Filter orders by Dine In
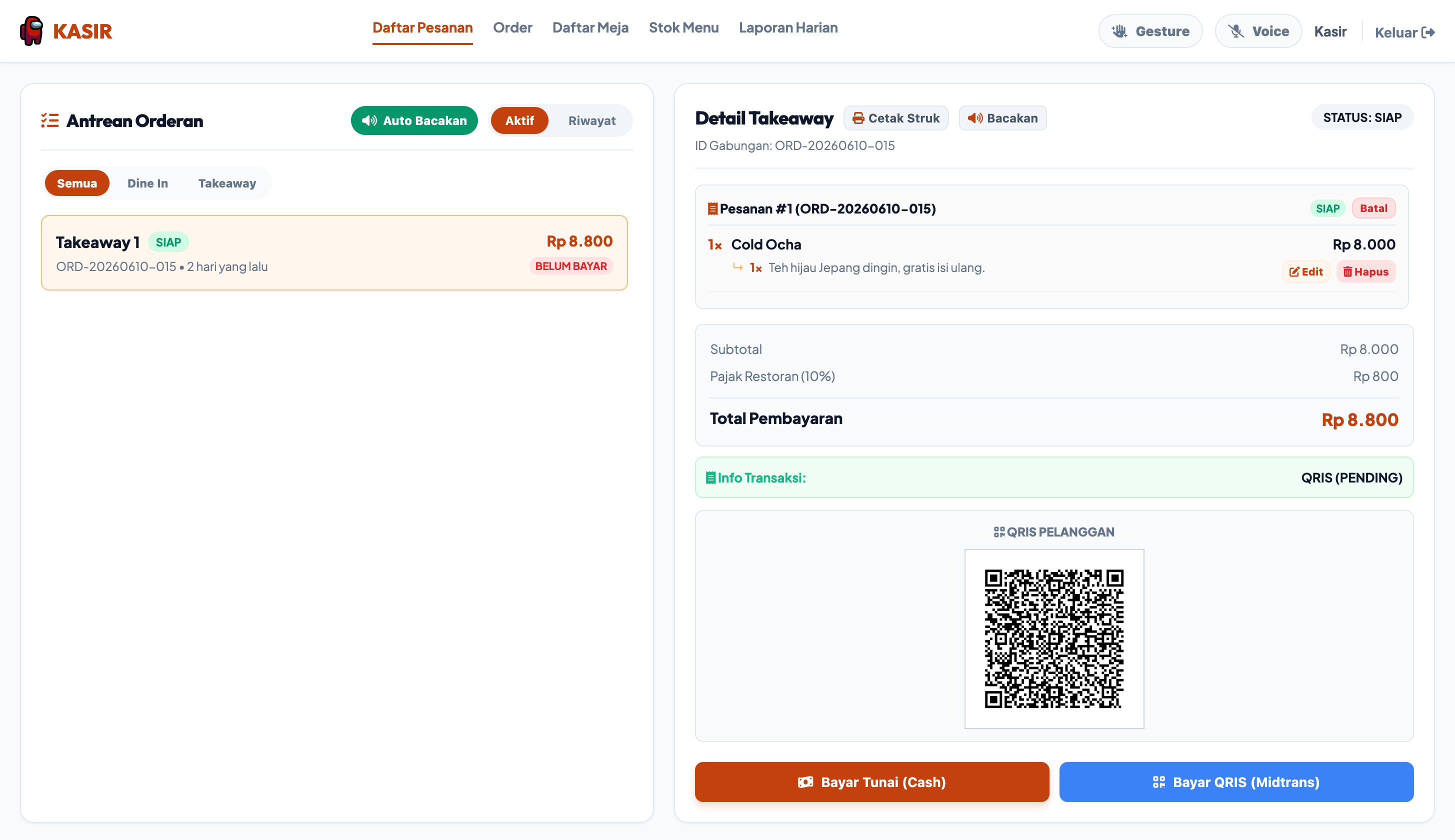The height and width of the screenshot is (840, 1455). (147, 183)
